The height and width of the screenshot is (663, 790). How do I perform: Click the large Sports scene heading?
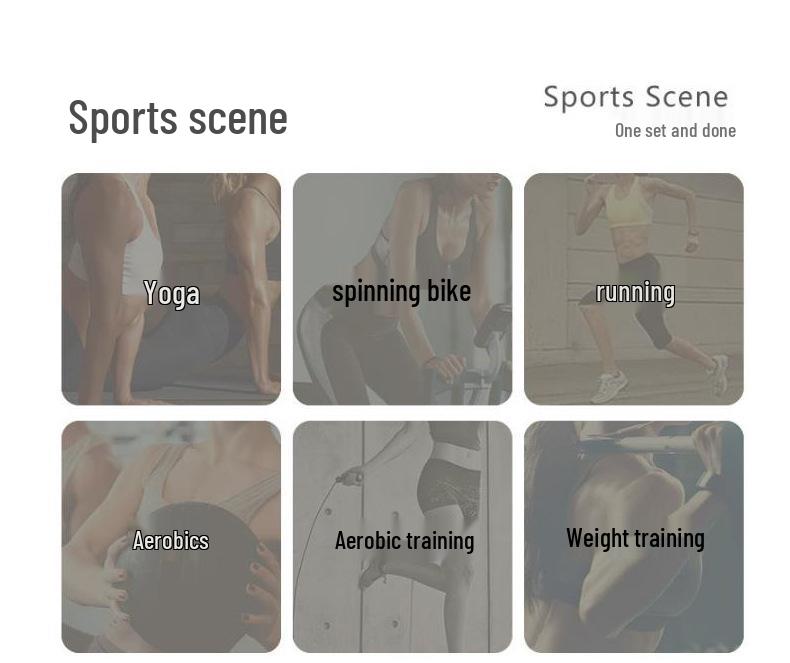click(x=178, y=118)
